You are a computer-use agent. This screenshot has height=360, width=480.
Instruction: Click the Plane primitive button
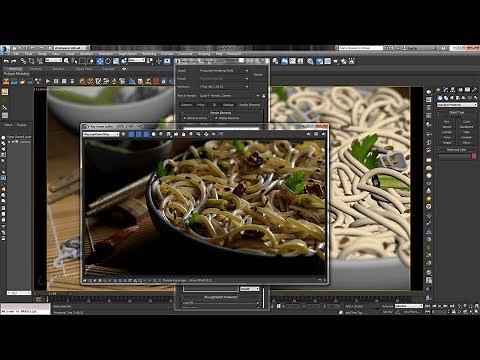(x=466, y=142)
